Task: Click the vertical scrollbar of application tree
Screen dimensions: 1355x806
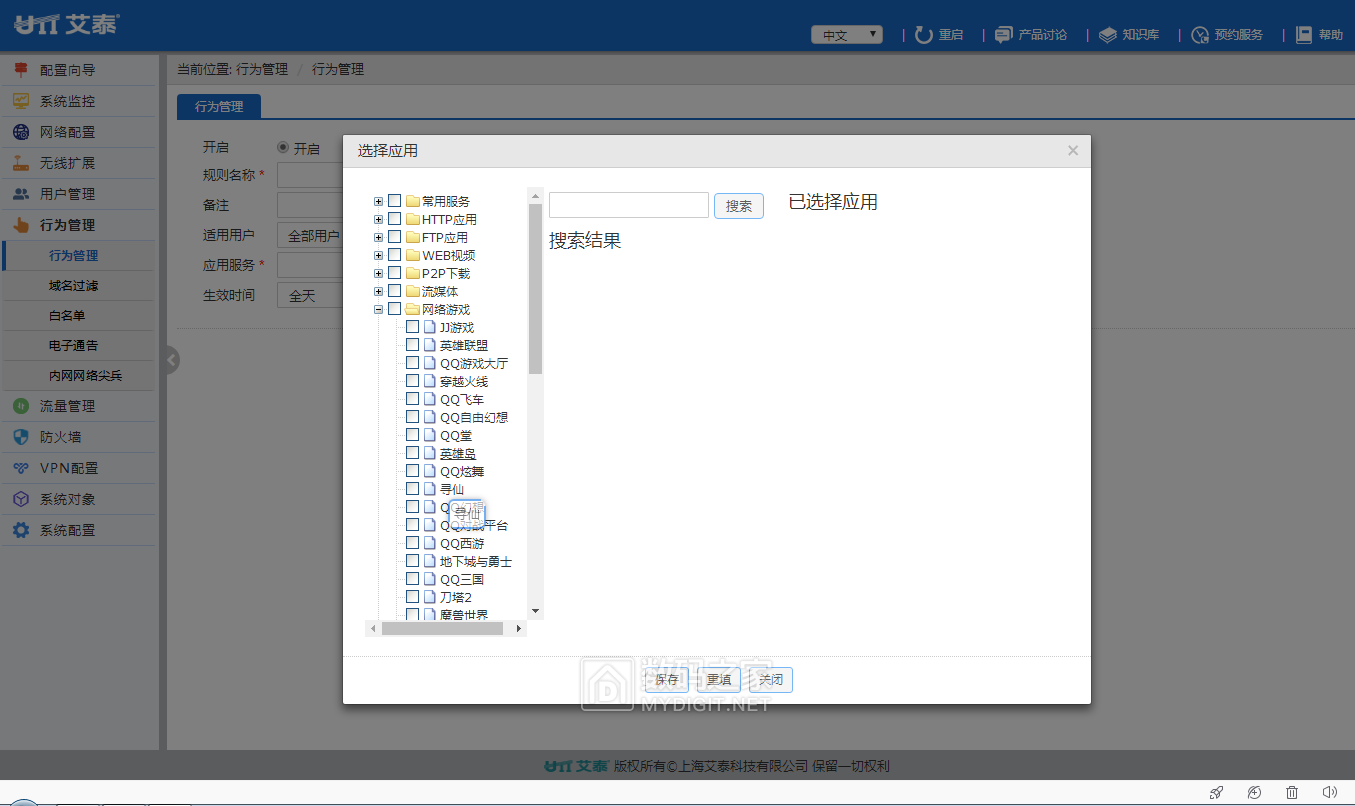Action: click(x=535, y=289)
